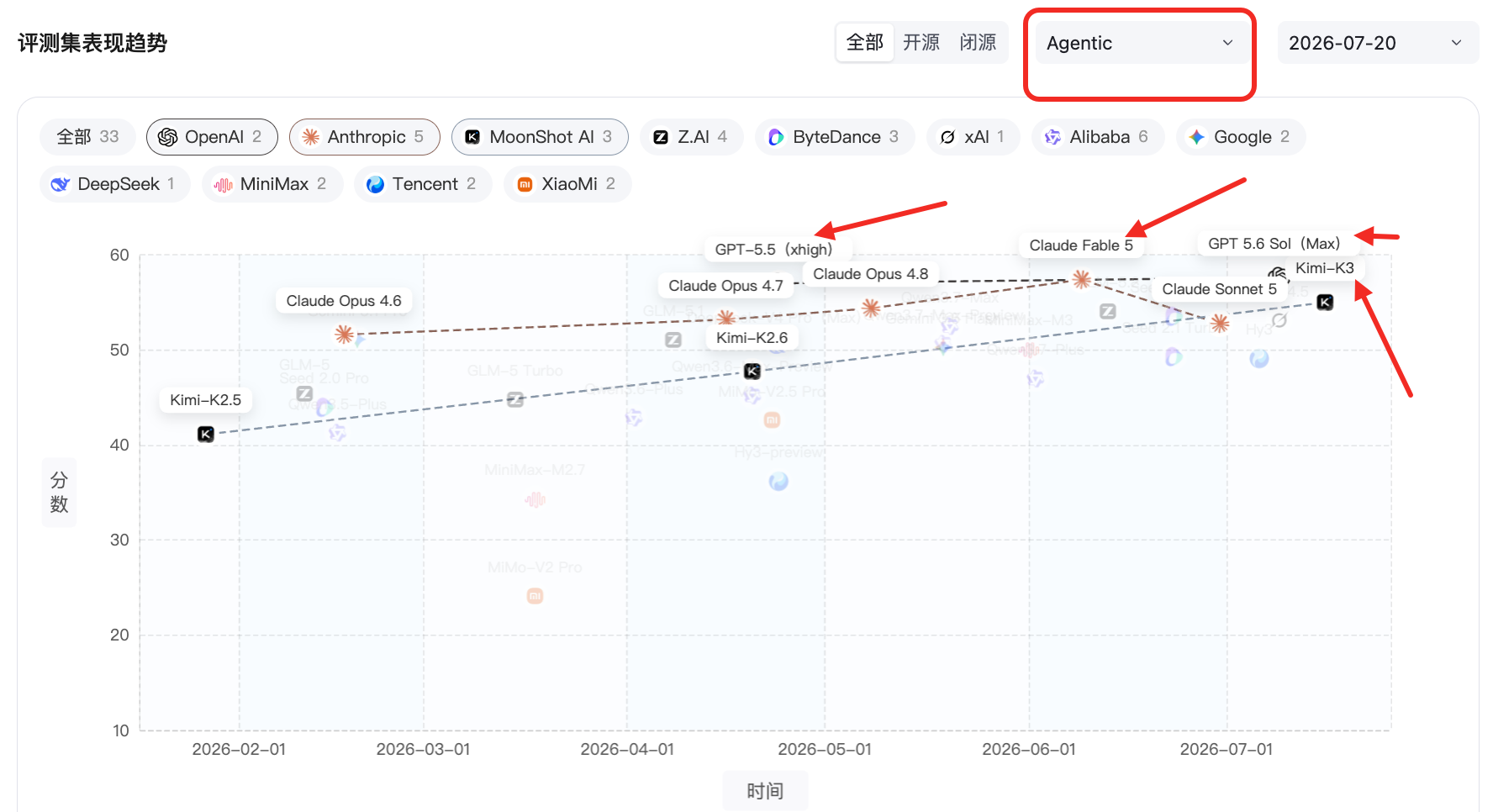
Task: Click the 评测集表现趋势 heading
Action: tap(92, 43)
